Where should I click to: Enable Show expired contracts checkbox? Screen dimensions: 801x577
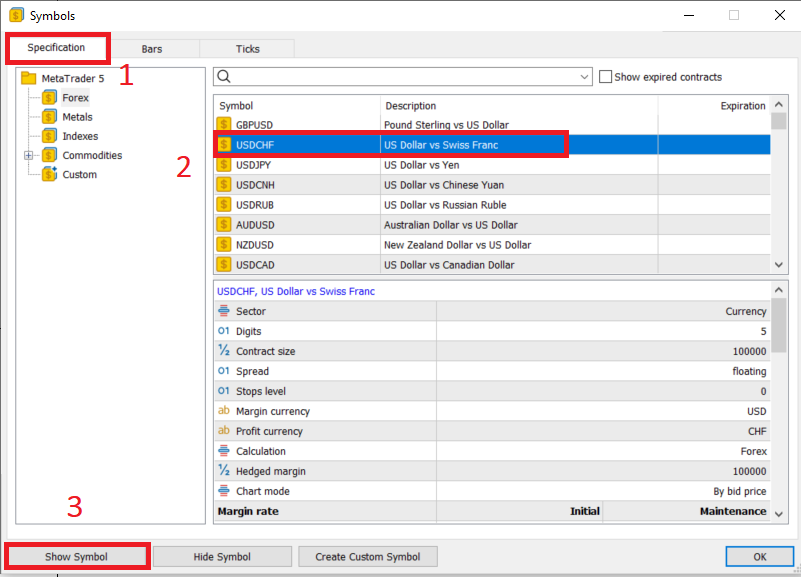pos(605,77)
